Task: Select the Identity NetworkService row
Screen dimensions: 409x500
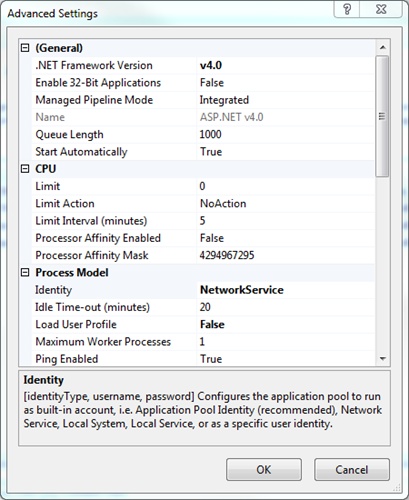Action: pyautogui.click(x=203, y=290)
